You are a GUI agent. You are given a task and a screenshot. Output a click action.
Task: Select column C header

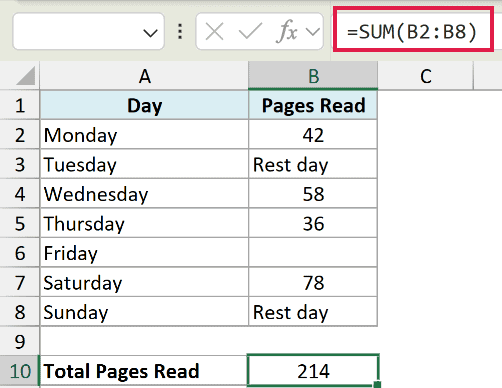(x=426, y=76)
